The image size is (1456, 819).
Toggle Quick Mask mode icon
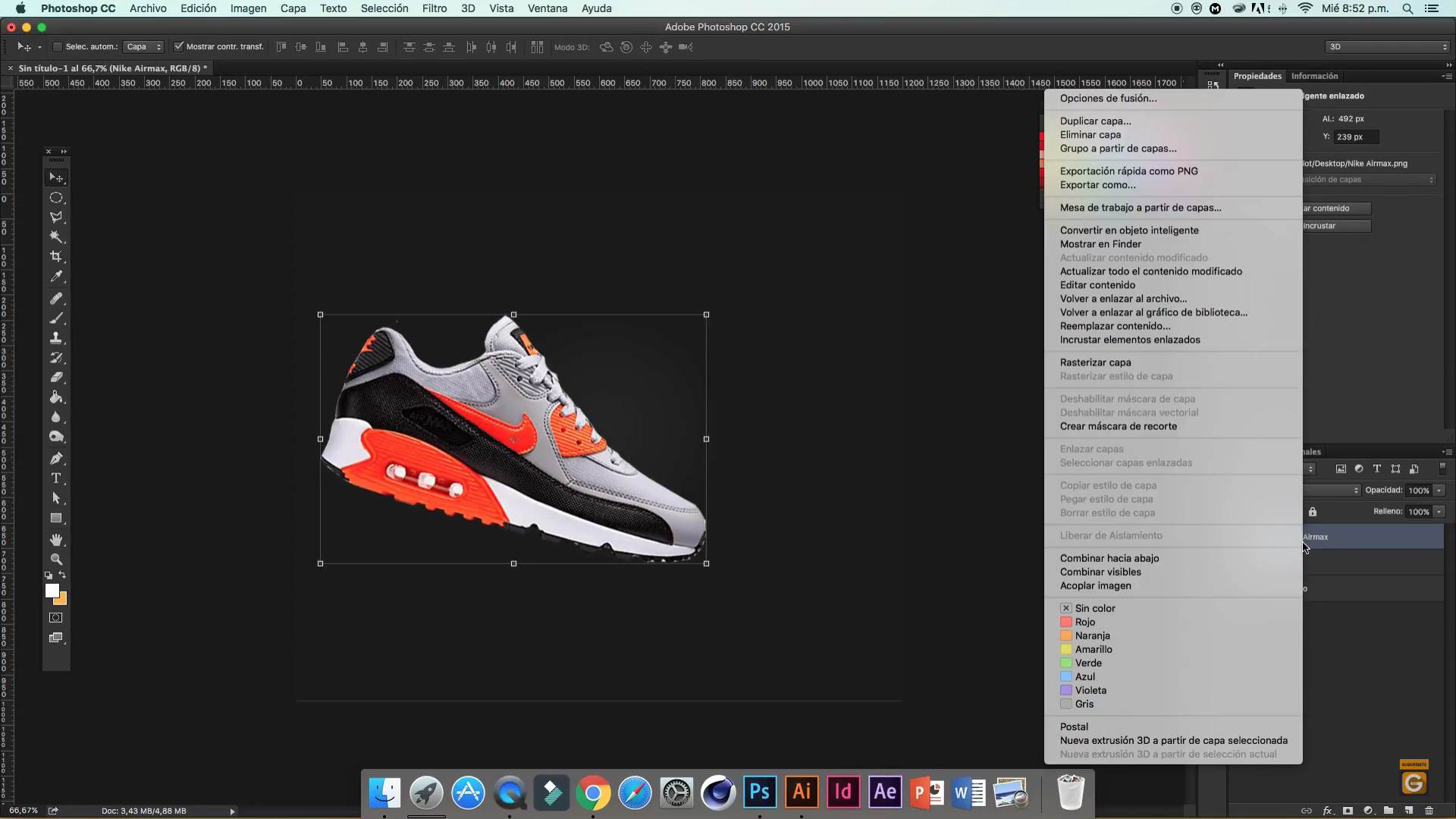coord(56,617)
